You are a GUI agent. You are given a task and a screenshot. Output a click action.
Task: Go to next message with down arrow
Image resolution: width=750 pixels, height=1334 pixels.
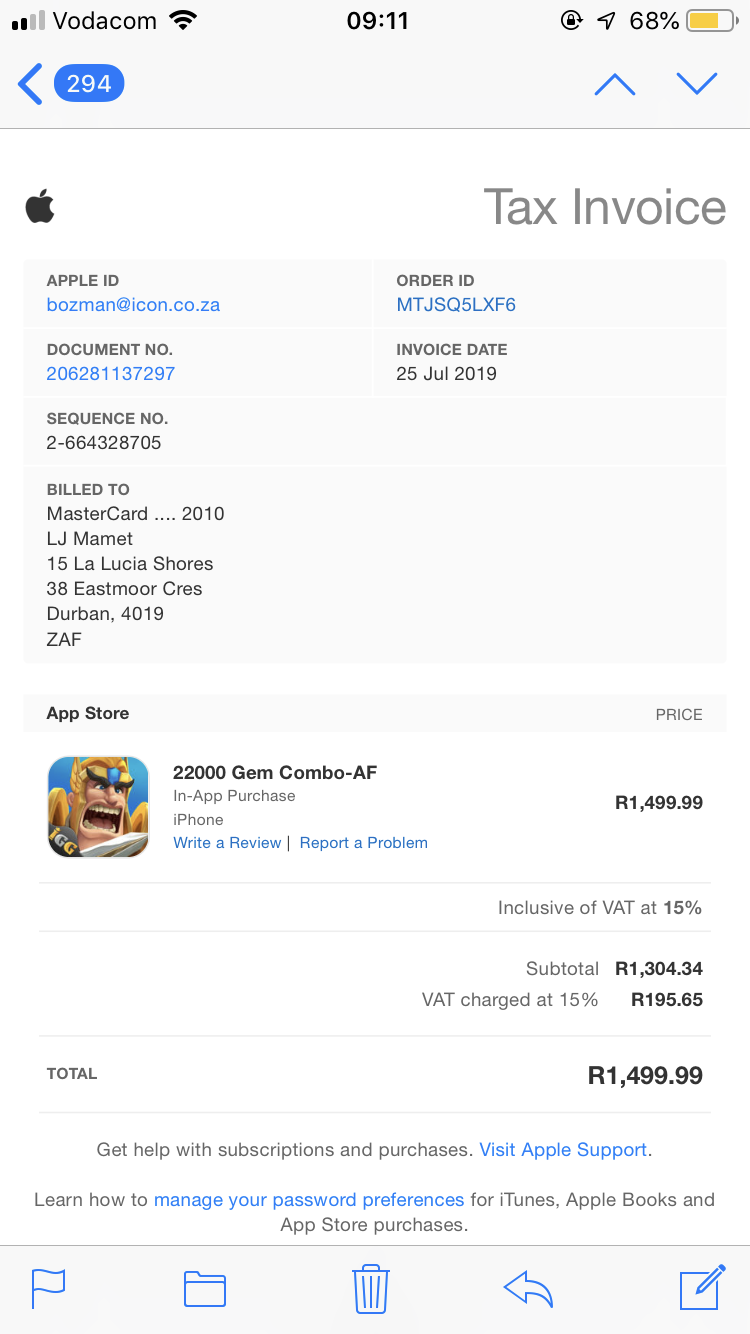[x=697, y=84]
